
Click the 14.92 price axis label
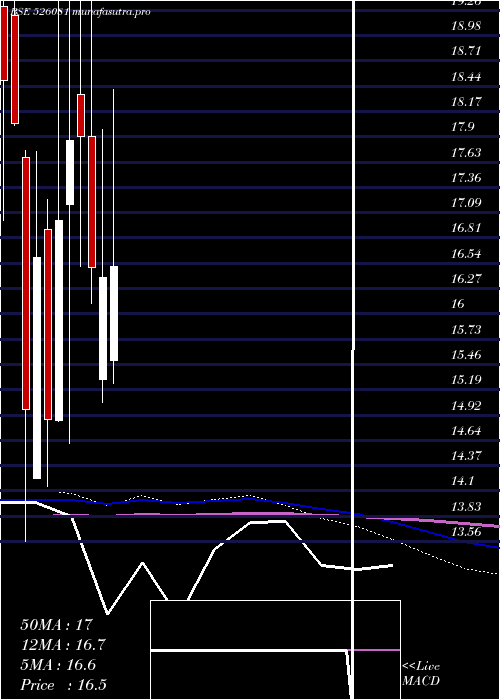click(466, 405)
